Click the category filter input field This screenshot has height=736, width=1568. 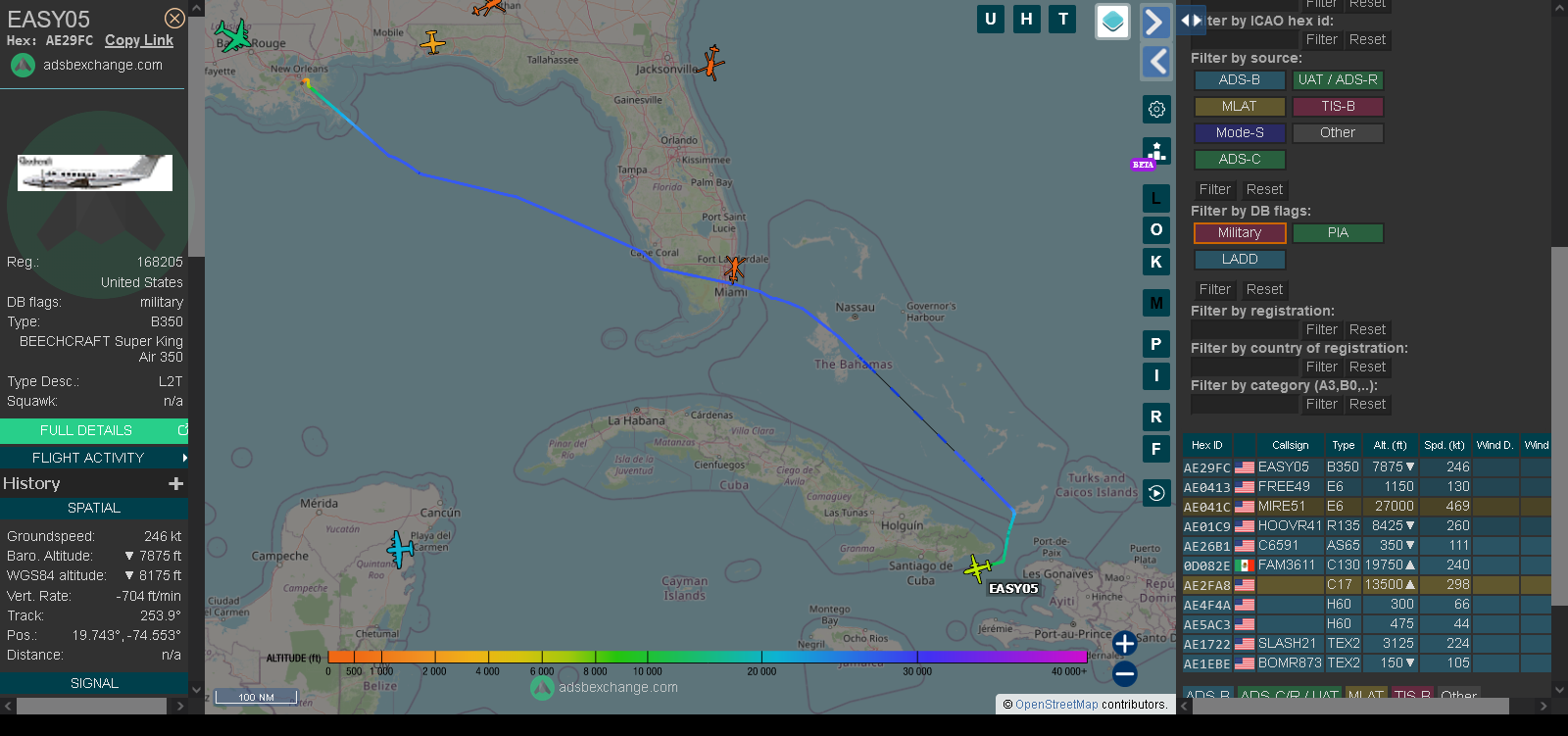[1245, 405]
